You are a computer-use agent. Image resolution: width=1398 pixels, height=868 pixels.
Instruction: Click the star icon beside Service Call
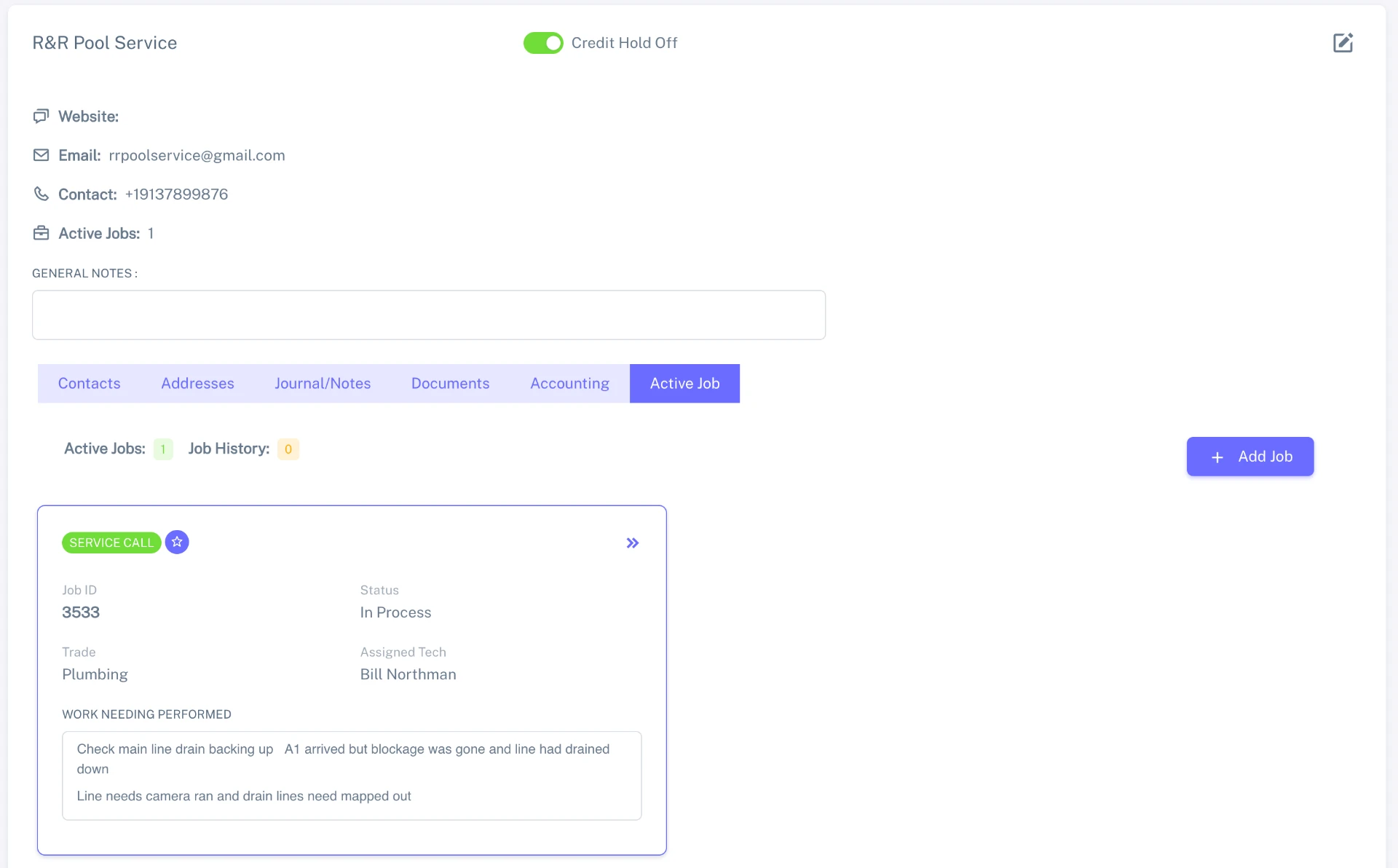[177, 542]
